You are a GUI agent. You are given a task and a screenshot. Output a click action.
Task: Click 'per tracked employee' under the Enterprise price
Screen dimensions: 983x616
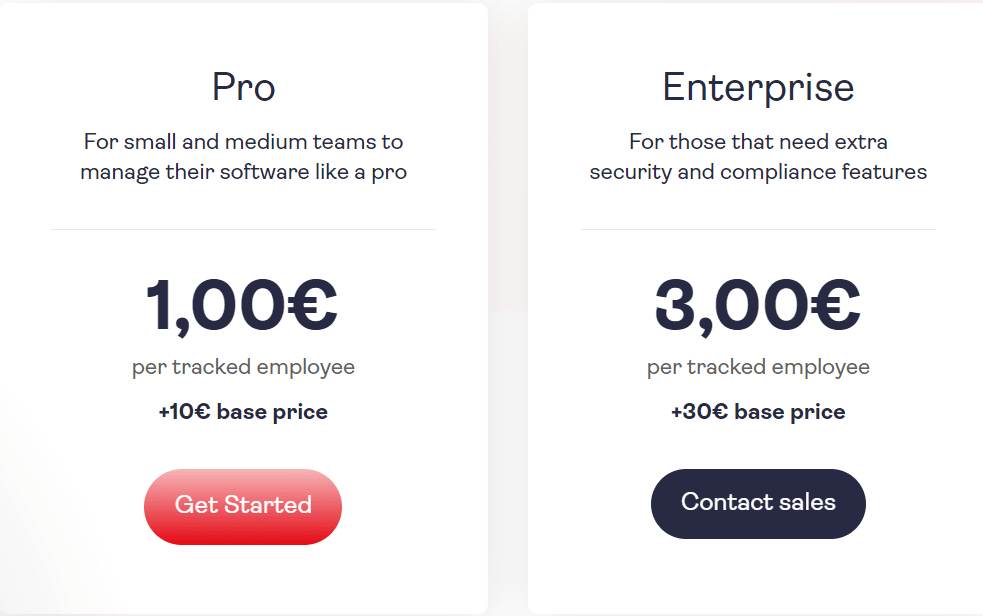(x=757, y=367)
